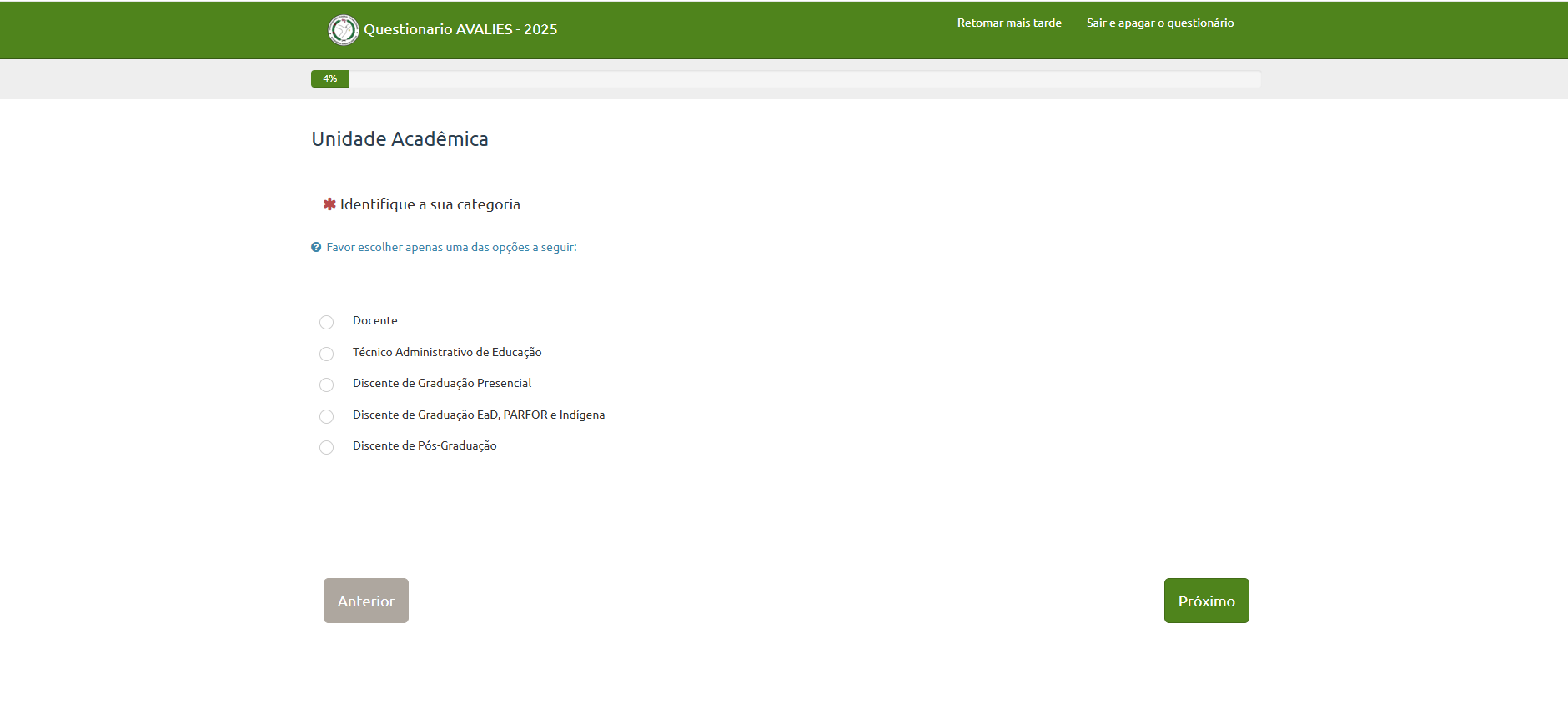This screenshot has width=1568, height=709.
Task: Select the Discente de Pós-Graduação radio button
Action: (326, 447)
